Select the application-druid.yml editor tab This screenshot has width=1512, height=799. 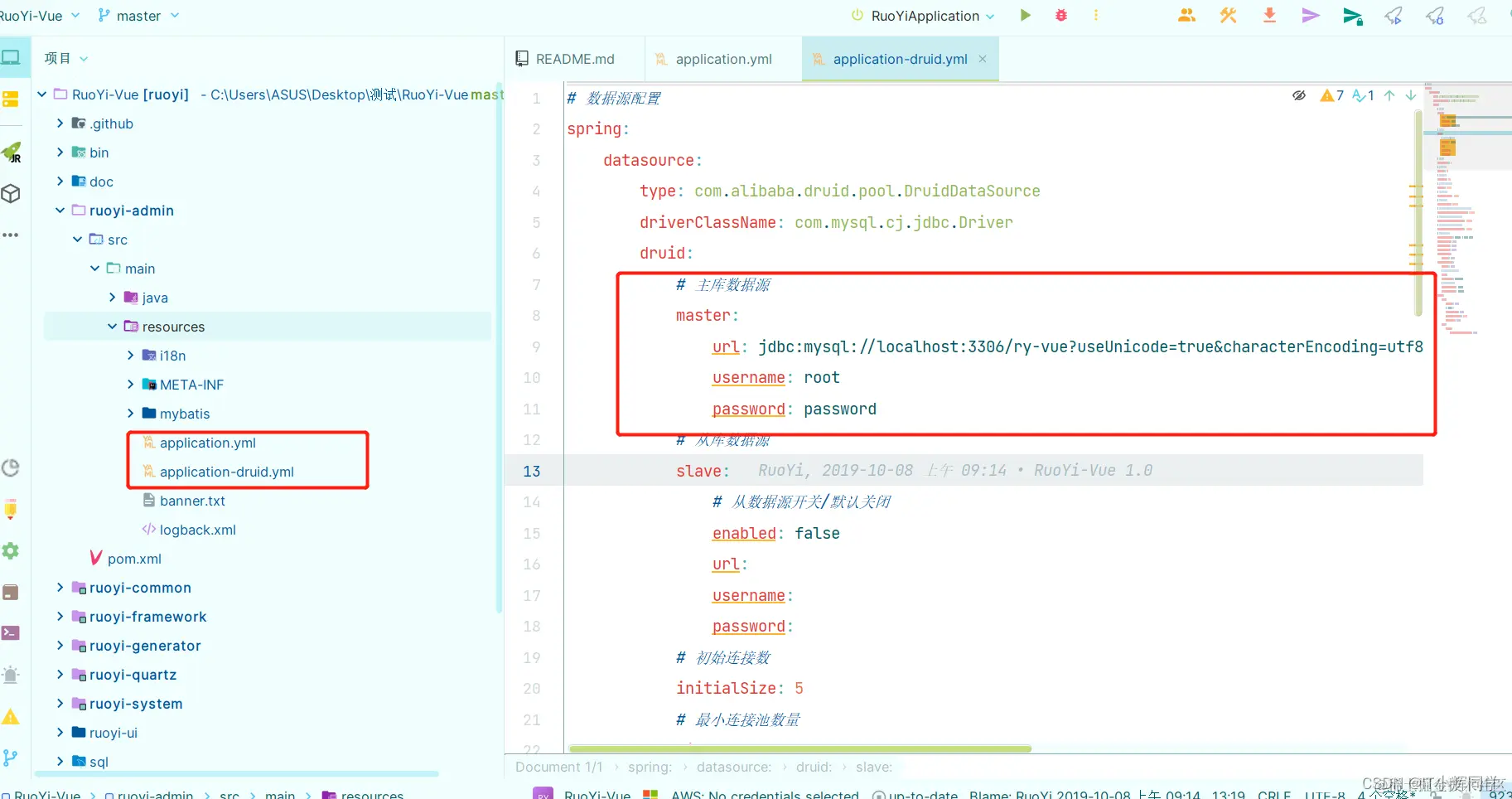(x=900, y=59)
